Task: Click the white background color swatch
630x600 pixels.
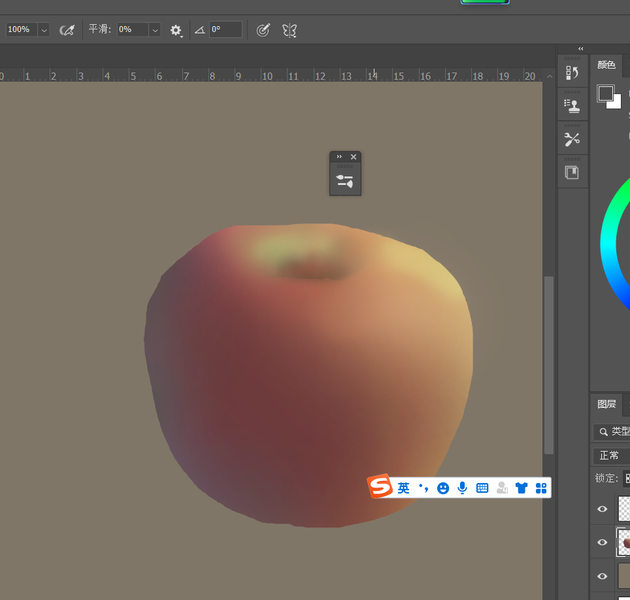Action: click(616, 104)
